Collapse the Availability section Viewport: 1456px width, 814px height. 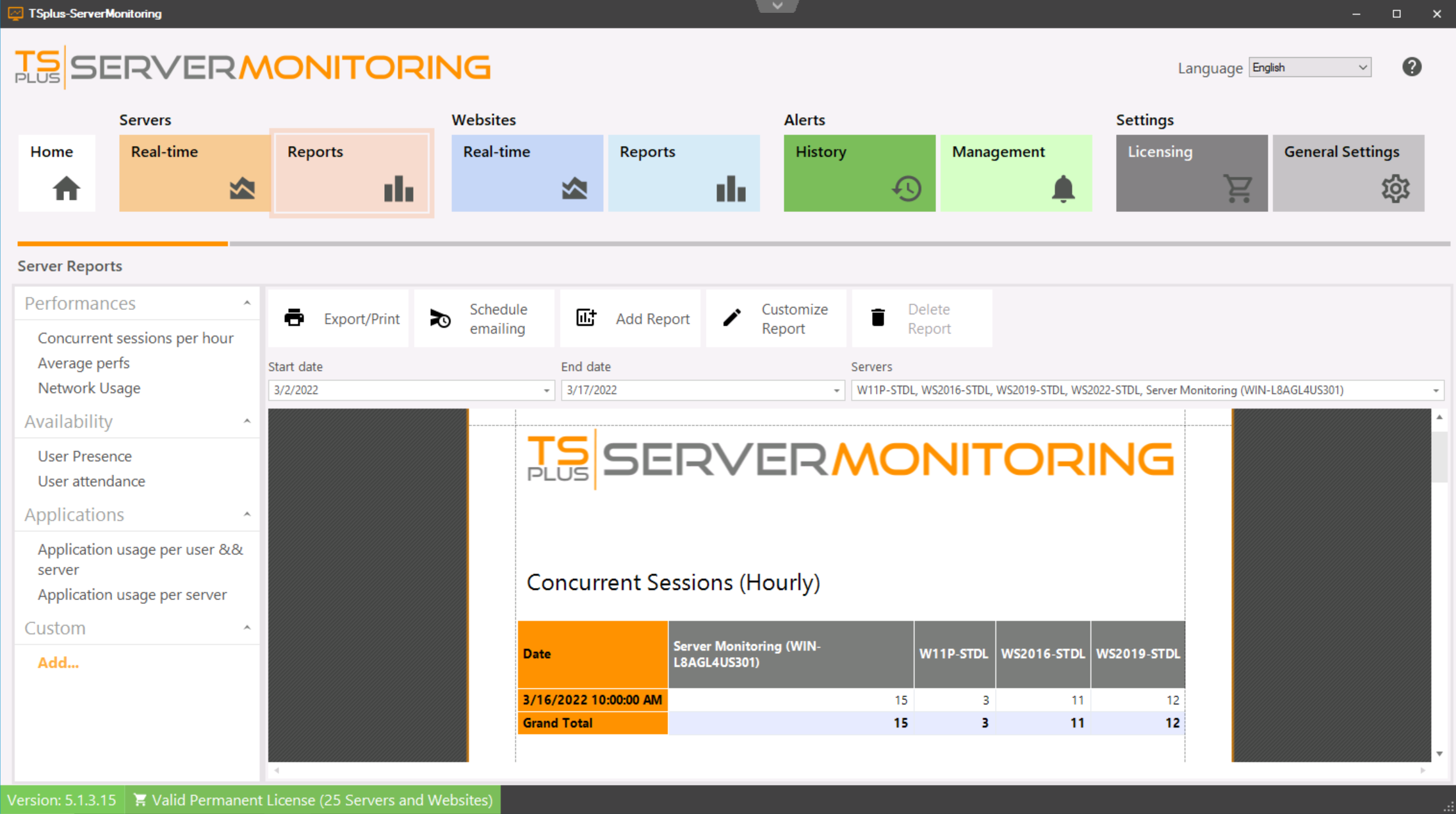(247, 421)
